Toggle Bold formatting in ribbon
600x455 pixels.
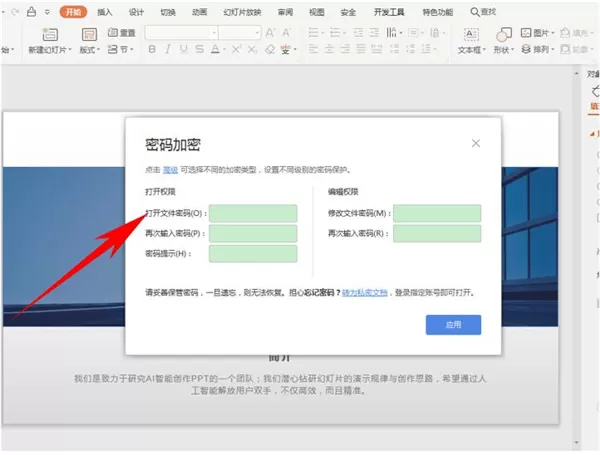pyautogui.click(x=152, y=49)
